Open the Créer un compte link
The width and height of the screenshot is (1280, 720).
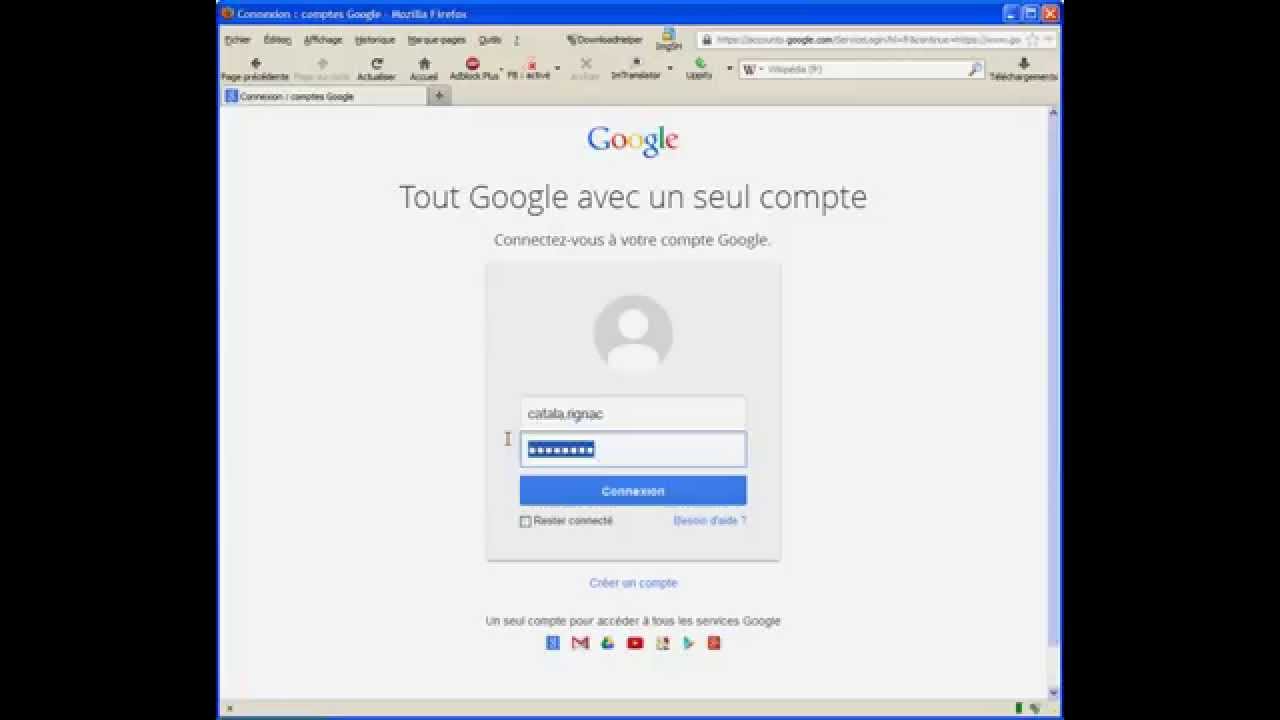[632, 582]
